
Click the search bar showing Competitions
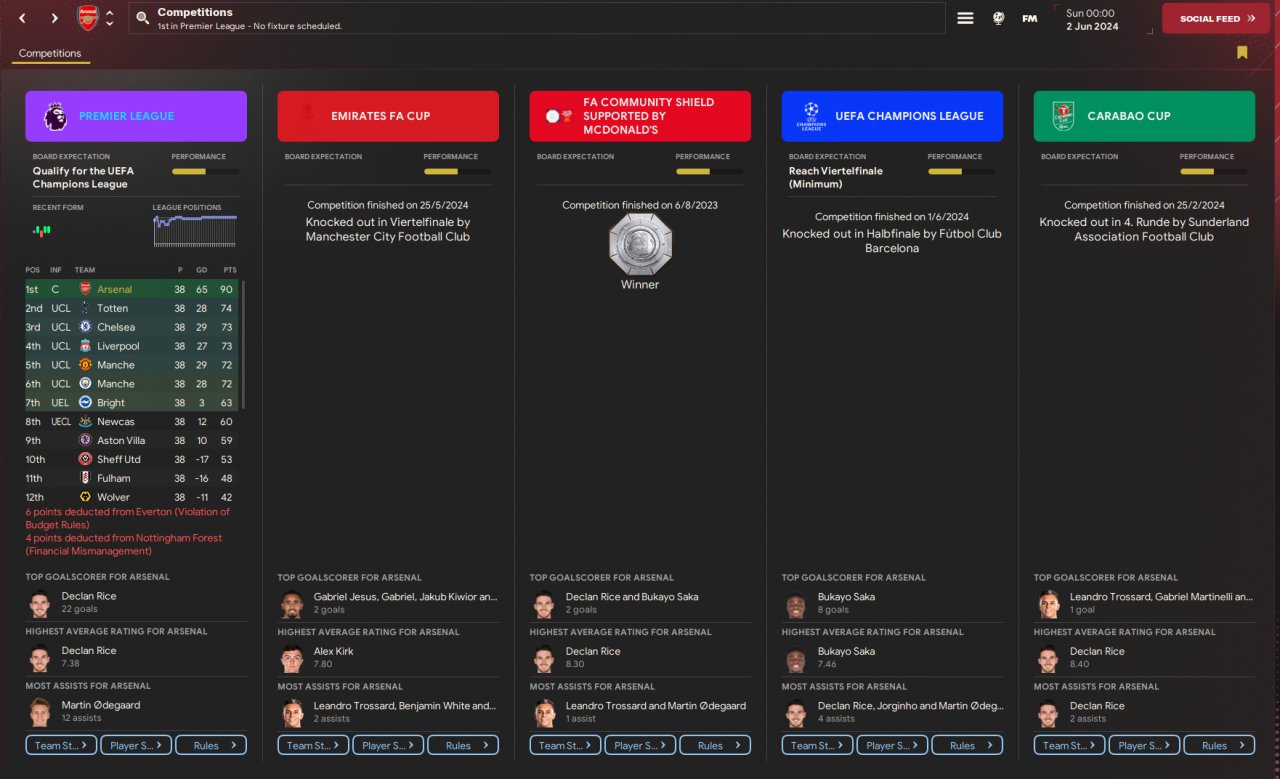(537, 18)
